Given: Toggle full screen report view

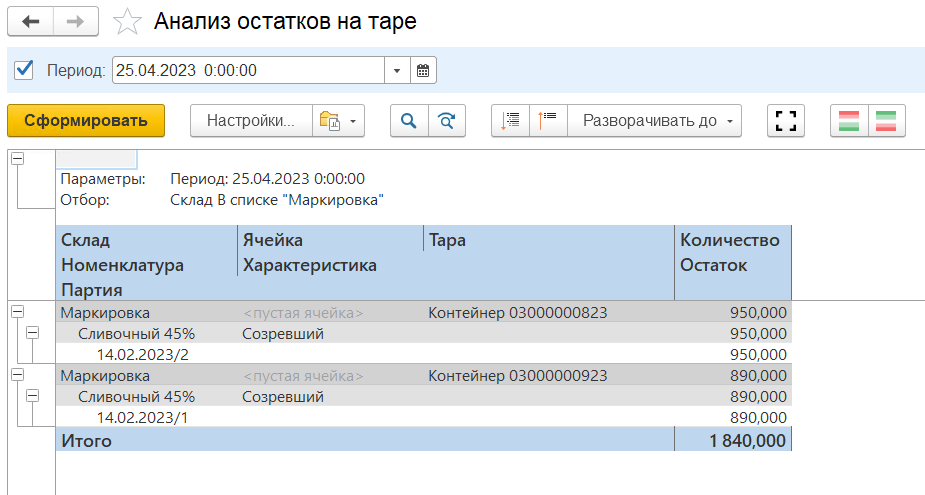Looking at the screenshot, I should pyautogui.click(x=786, y=121).
